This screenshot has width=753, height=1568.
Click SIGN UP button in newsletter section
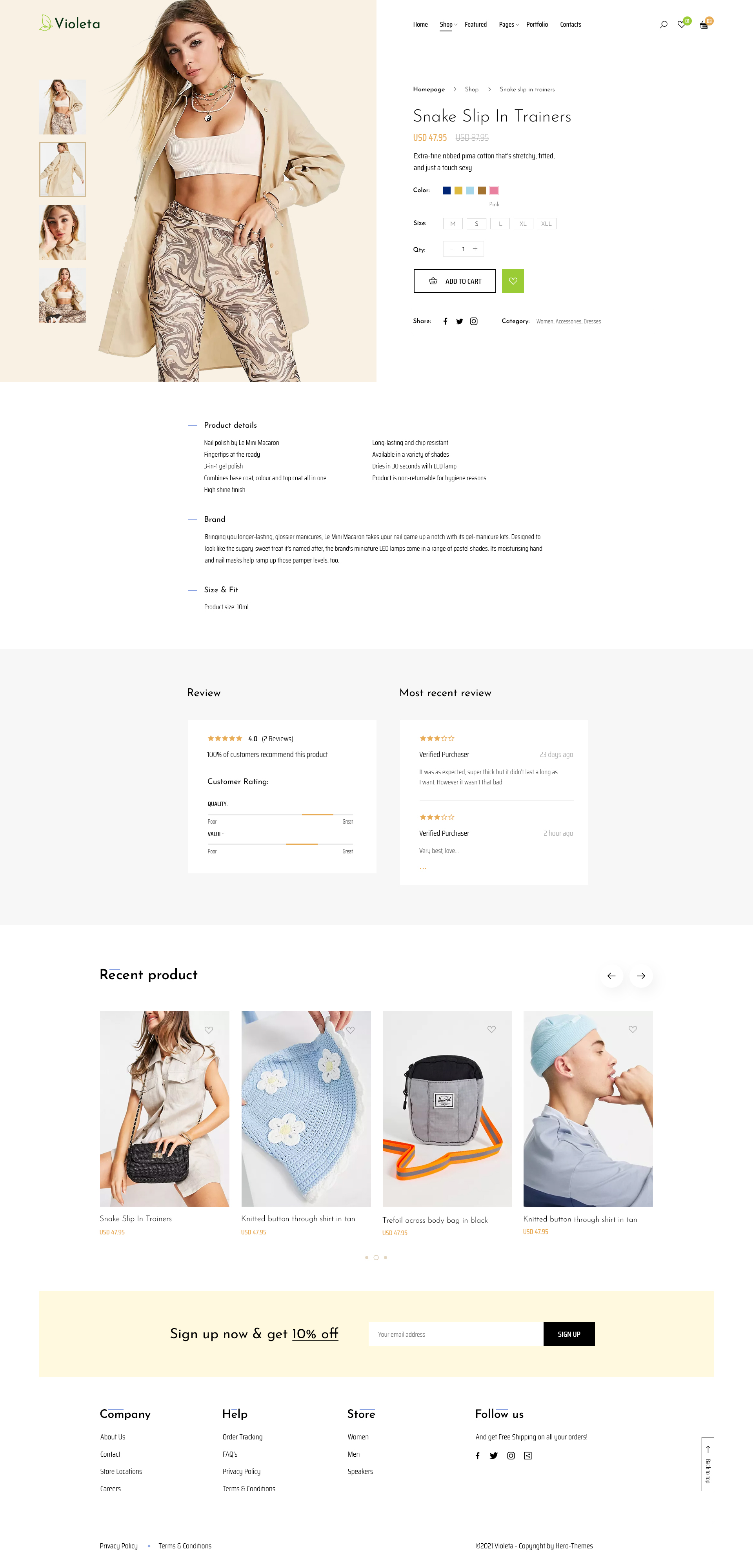click(569, 1334)
